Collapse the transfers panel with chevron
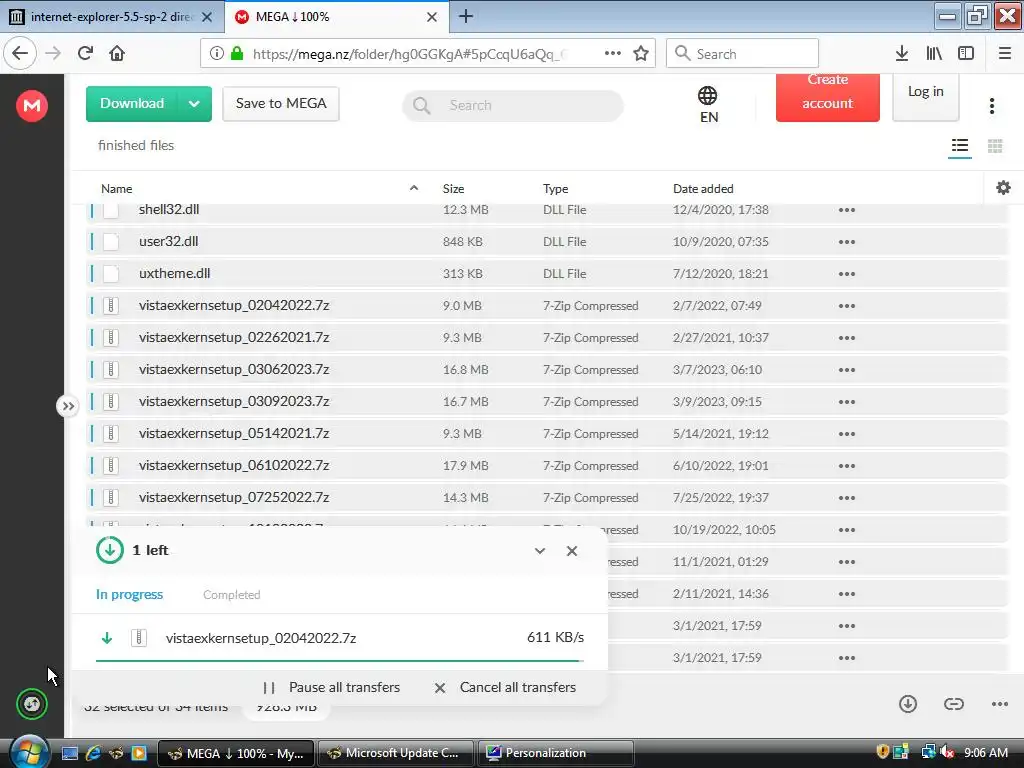1024x768 pixels. click(x=539, y=551)
